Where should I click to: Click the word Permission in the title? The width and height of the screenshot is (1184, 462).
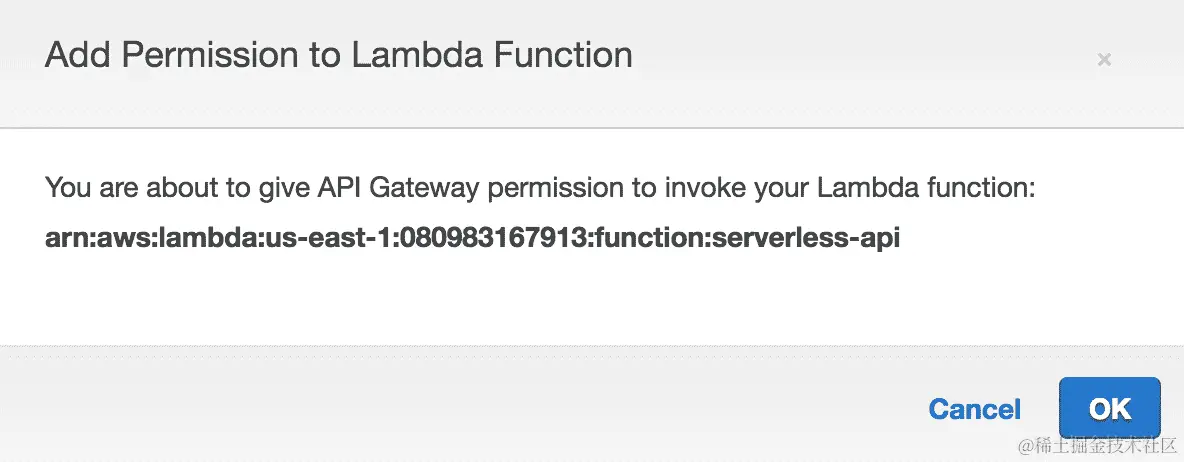(x=215, y=55)
